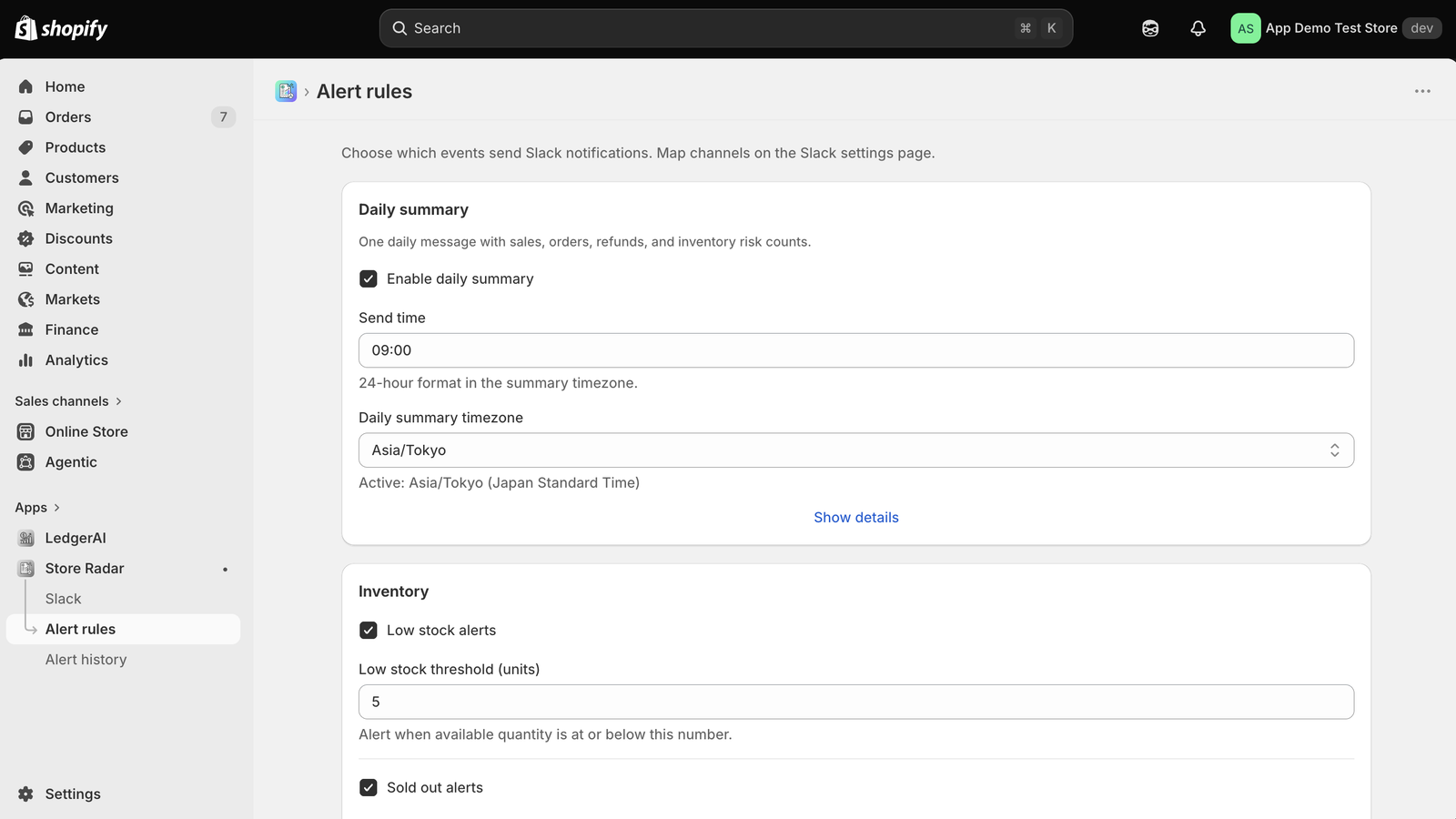Screen dimensions: 1456x819
Task: Click 'Active: Asia/Tokyo (Japan Standard Time)' text
Action: pyautogui.click(x=499, y=482)
